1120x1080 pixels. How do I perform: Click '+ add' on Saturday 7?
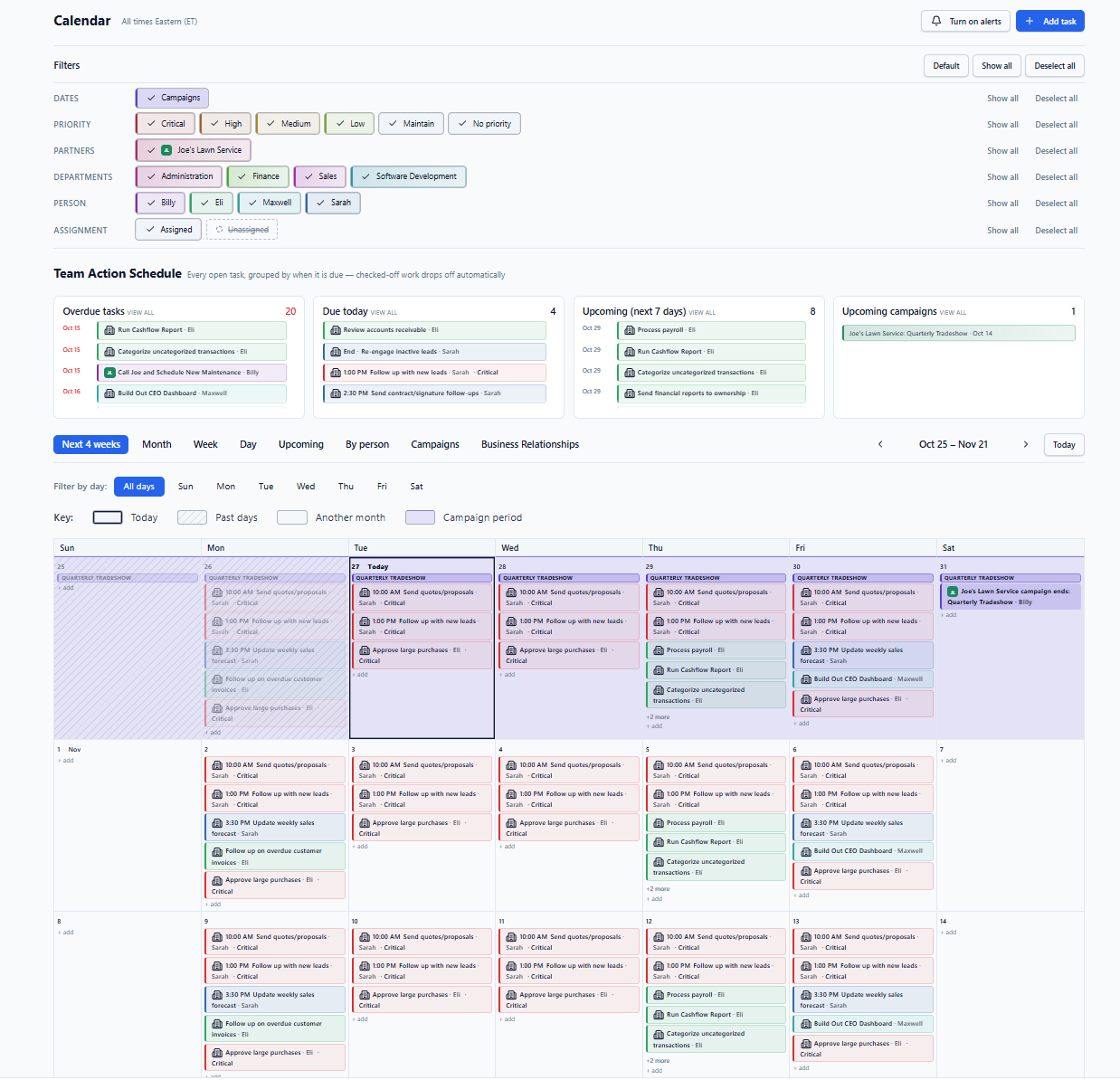click(949, 761)
